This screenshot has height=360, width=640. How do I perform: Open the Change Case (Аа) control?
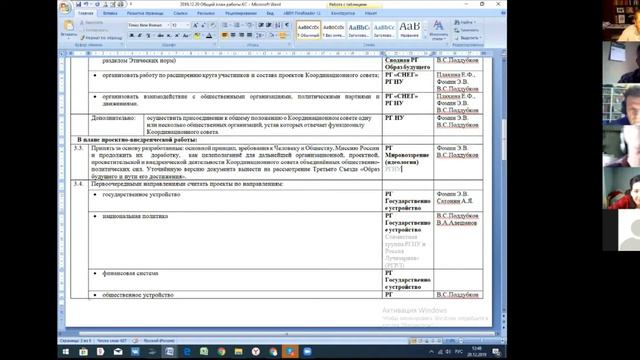click(186, 36)
